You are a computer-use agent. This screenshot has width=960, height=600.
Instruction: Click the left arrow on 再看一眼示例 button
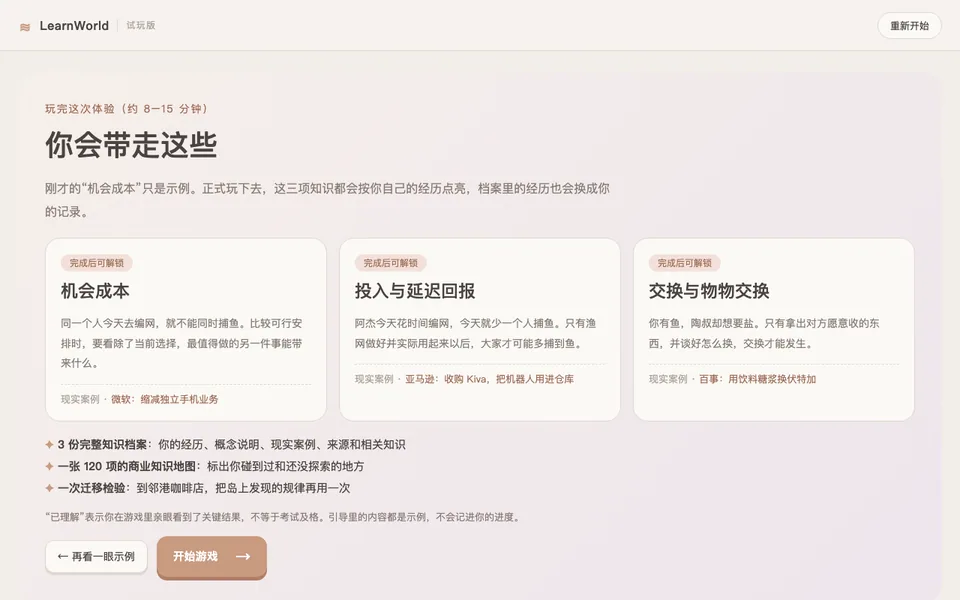(62, 557)
